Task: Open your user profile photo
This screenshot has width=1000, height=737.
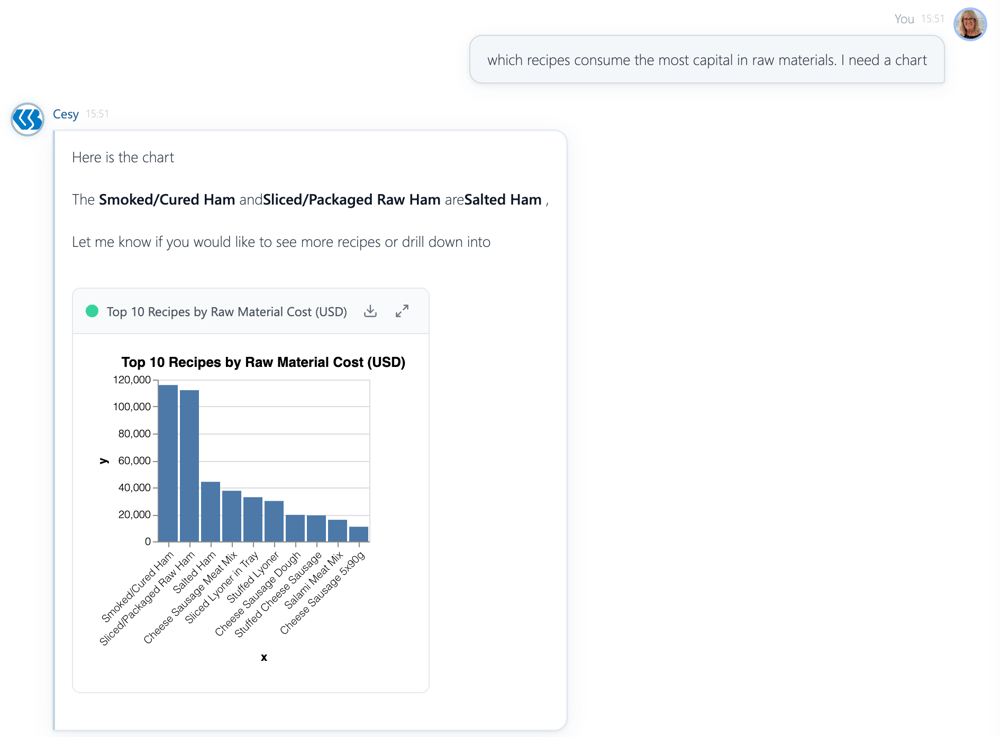Action: click(970, 24)
